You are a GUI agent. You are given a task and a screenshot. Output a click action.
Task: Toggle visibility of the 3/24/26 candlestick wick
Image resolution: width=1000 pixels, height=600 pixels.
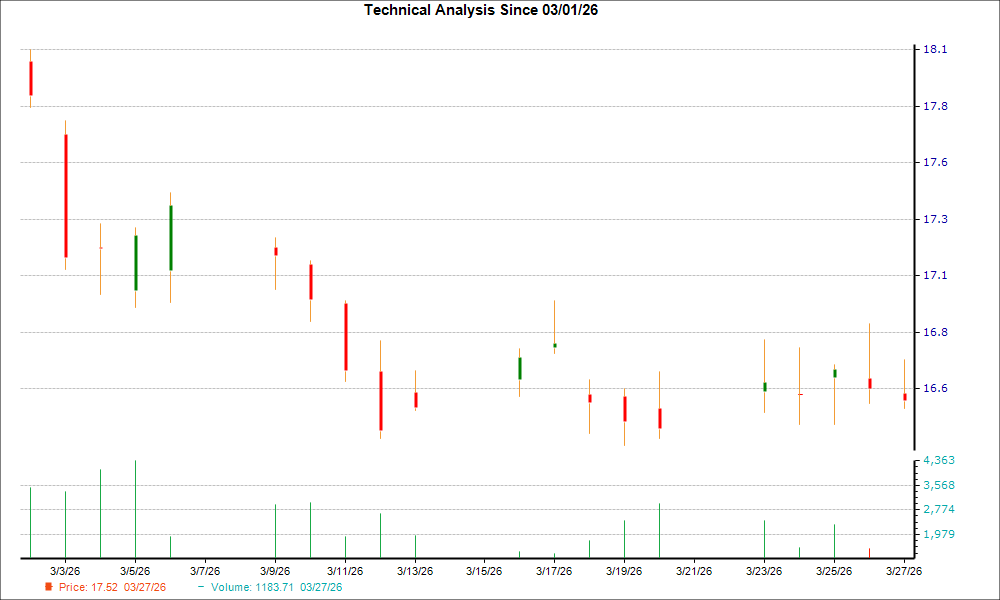click(800, 385)
